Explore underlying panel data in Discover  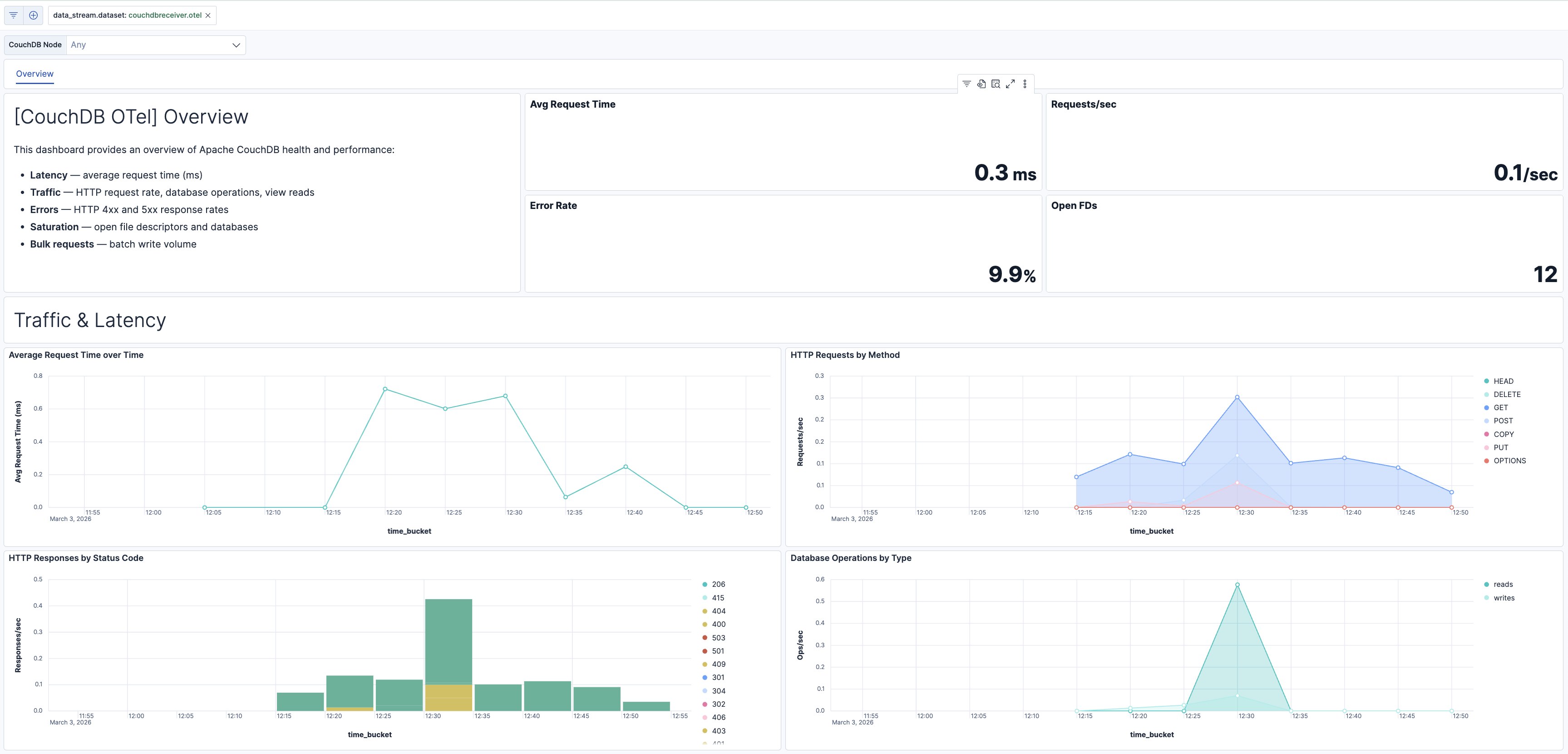(x=981, y=84)
